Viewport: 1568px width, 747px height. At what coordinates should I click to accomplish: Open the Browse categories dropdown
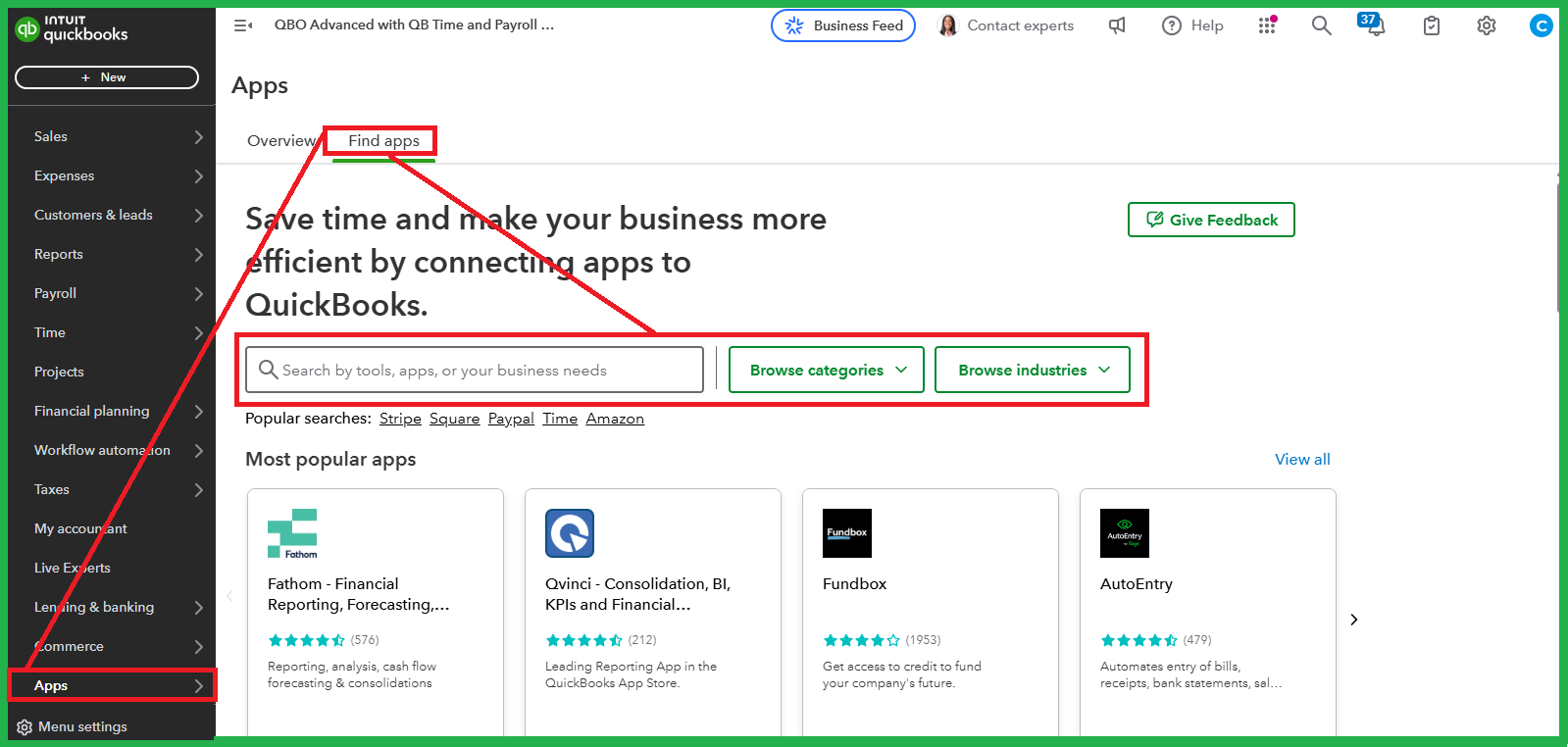coord(827,370)
